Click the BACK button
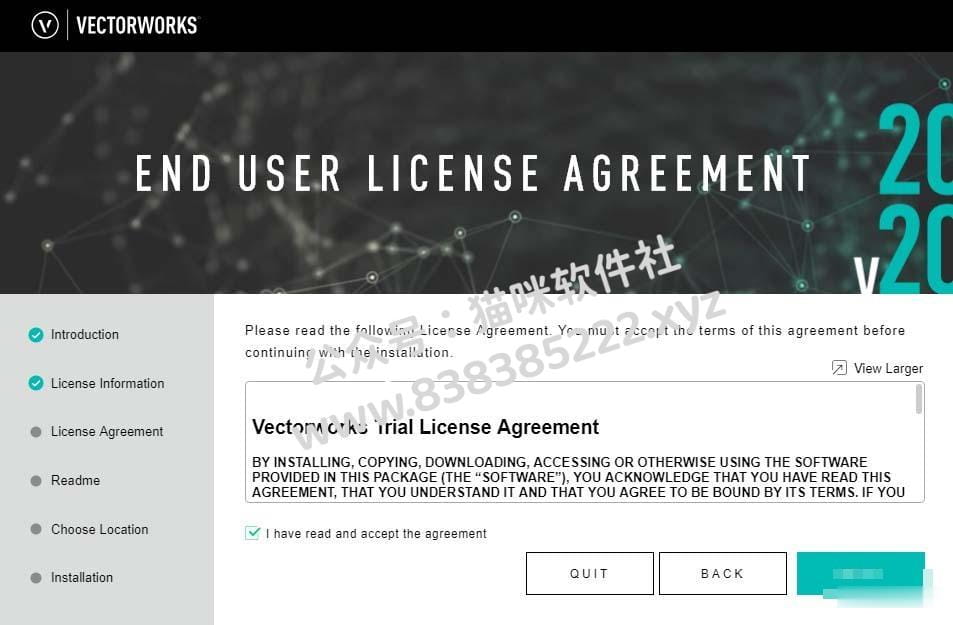 click(x=723, y=573)
